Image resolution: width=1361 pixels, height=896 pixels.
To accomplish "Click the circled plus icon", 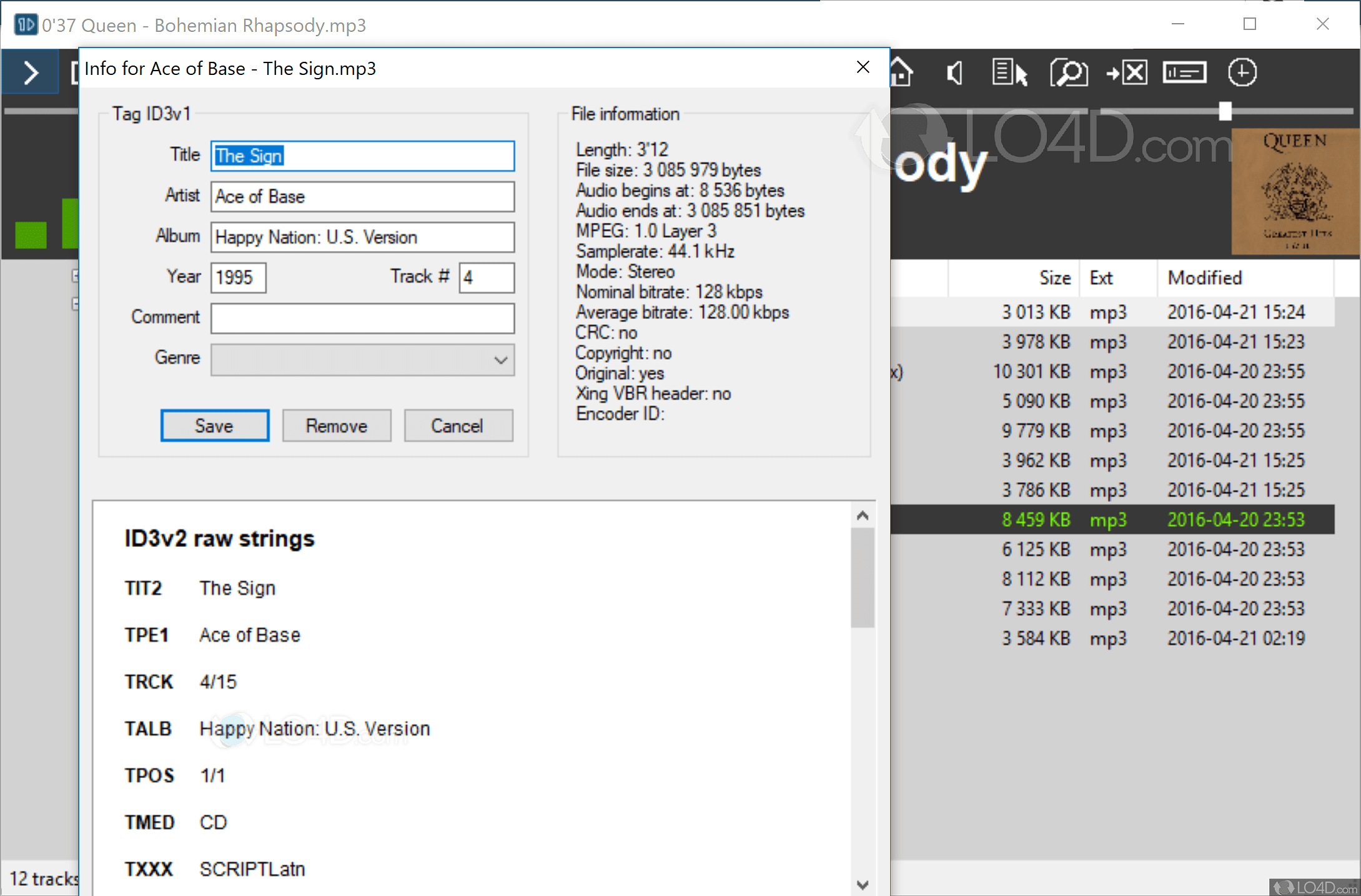I will [x=1242, y=72].
